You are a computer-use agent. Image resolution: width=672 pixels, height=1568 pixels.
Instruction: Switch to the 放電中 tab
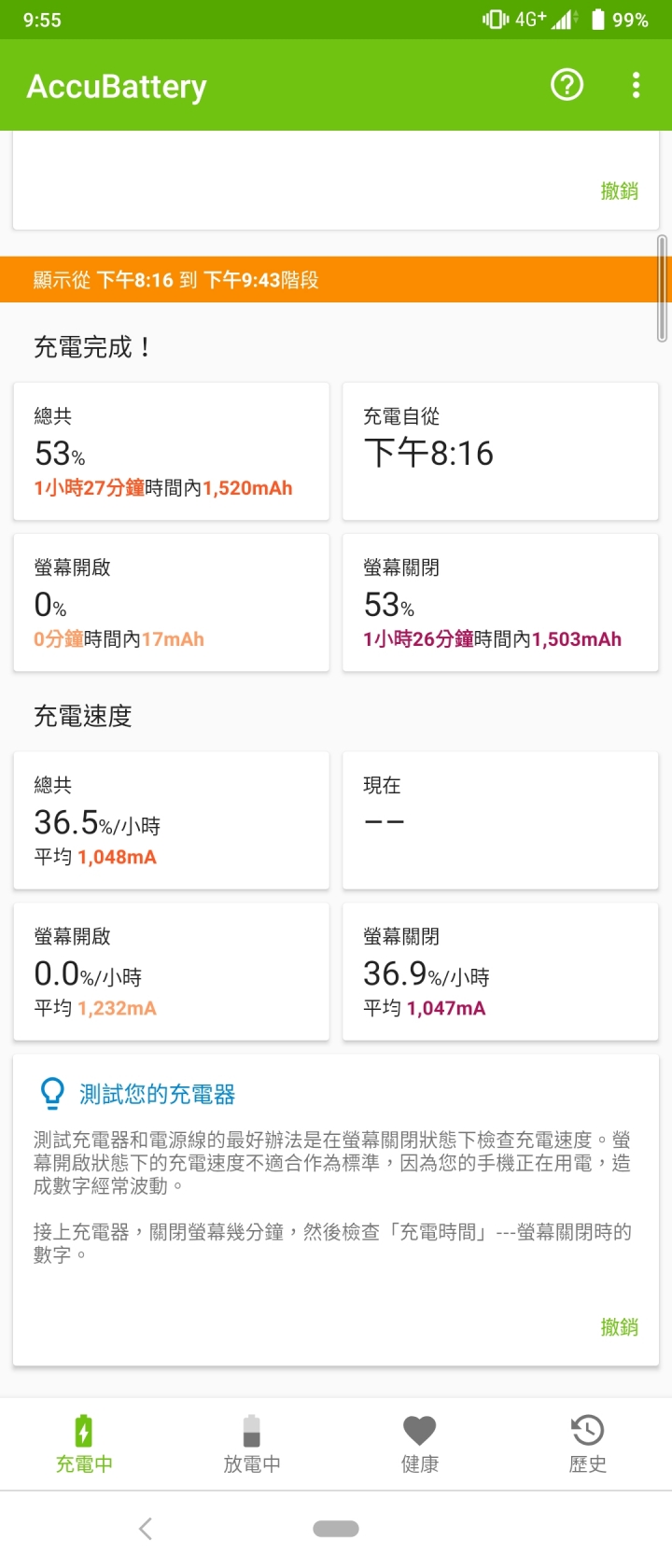pos(252,1443)
